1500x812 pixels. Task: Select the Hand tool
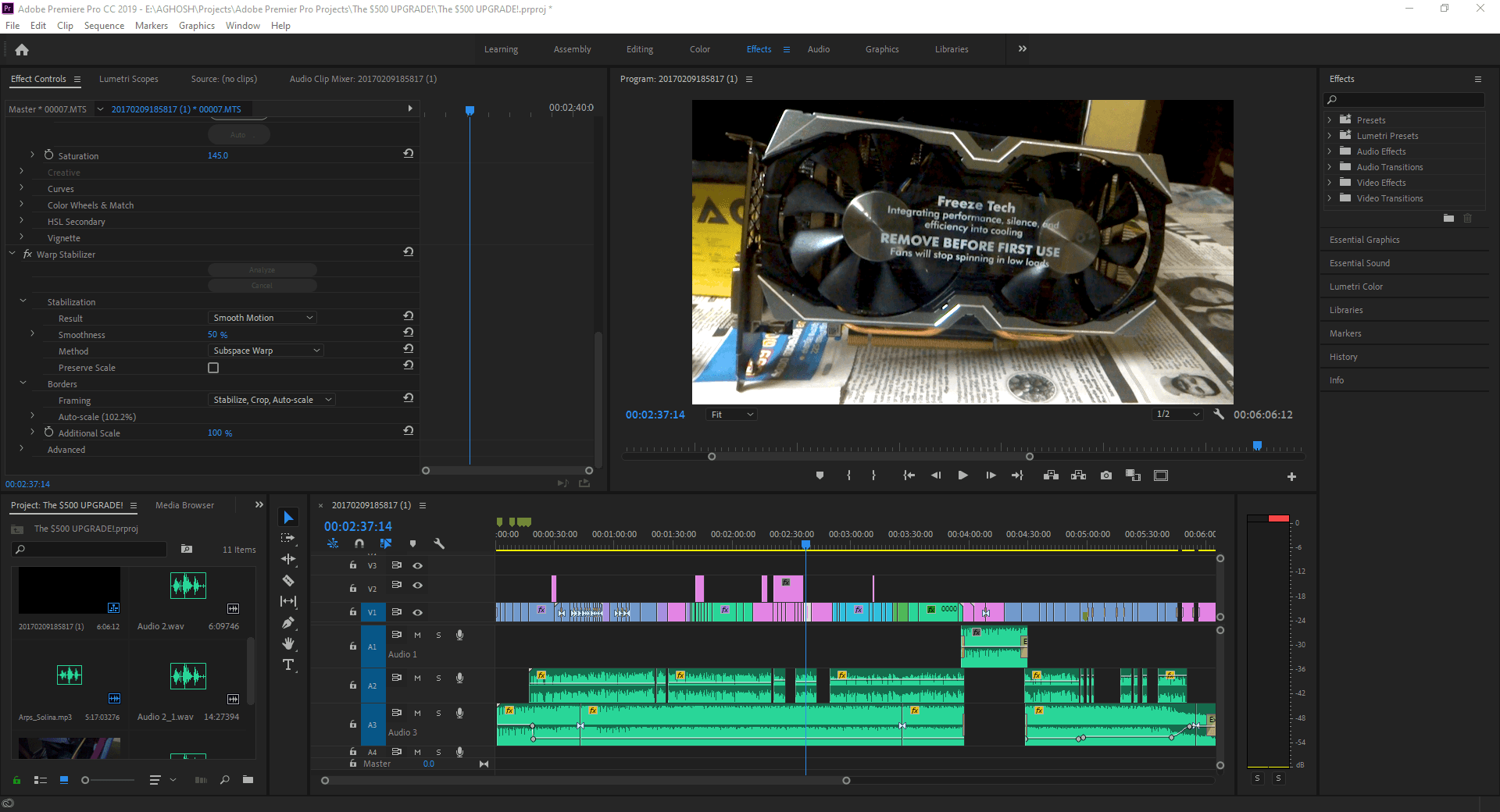pos(288,643)
